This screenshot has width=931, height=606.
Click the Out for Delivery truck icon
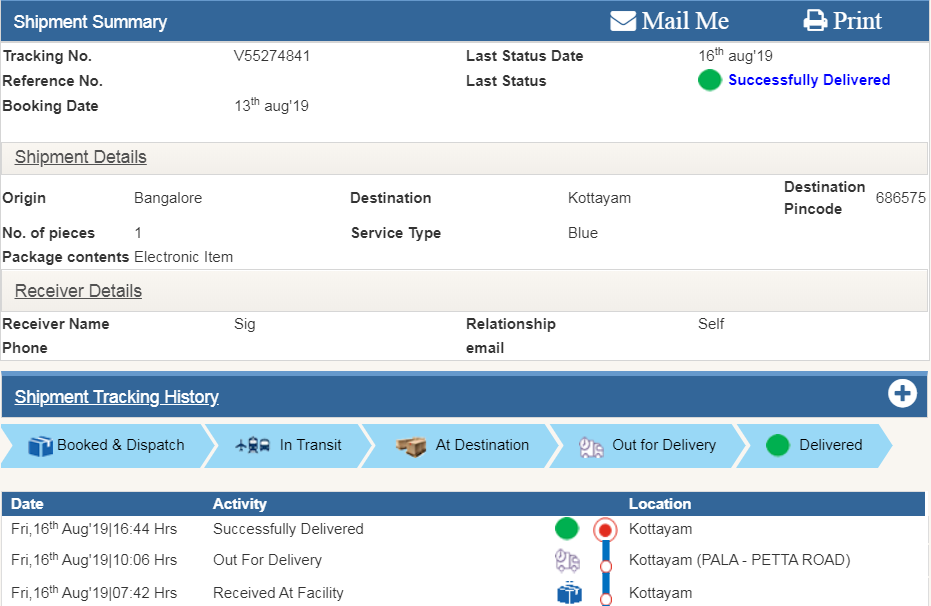tap(592, 447)
